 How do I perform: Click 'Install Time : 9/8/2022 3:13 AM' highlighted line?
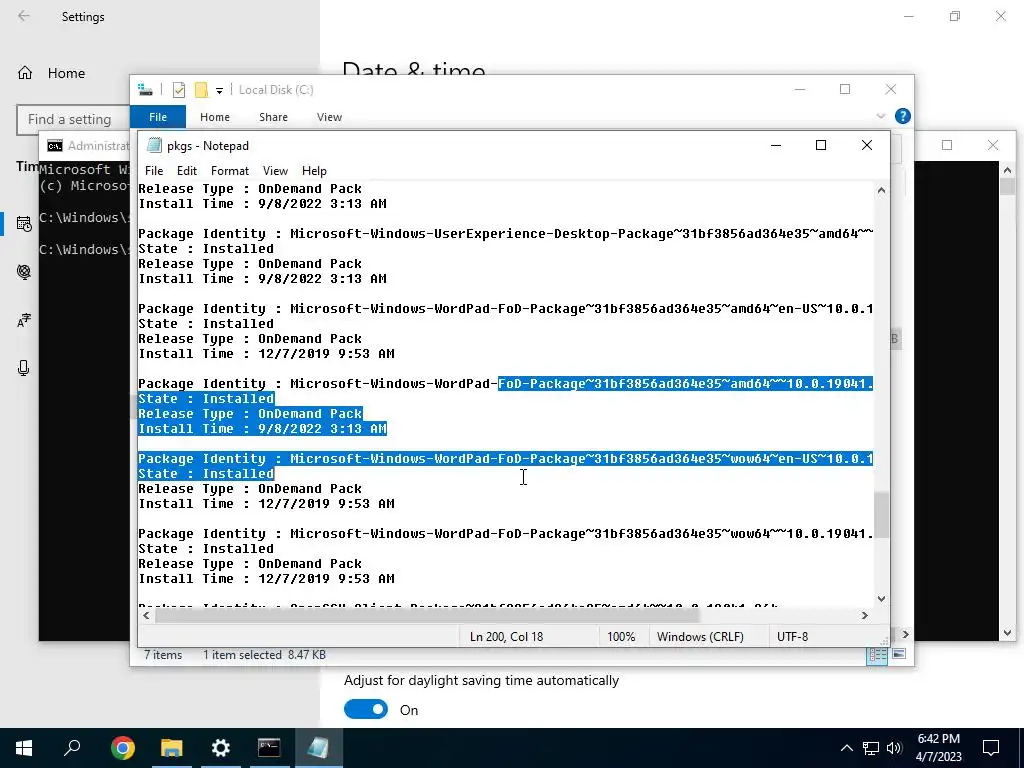click(x=262, y=429)
